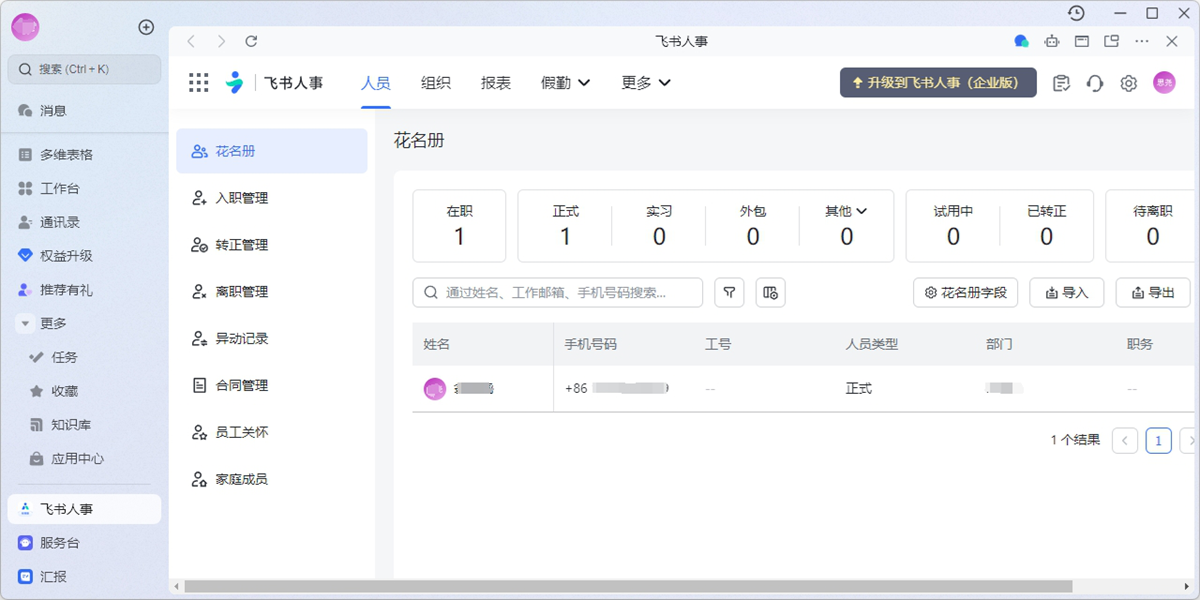Open the 其他 employee type dropdown
This screenshot has width=1200, height=600.
coord(846,212)
